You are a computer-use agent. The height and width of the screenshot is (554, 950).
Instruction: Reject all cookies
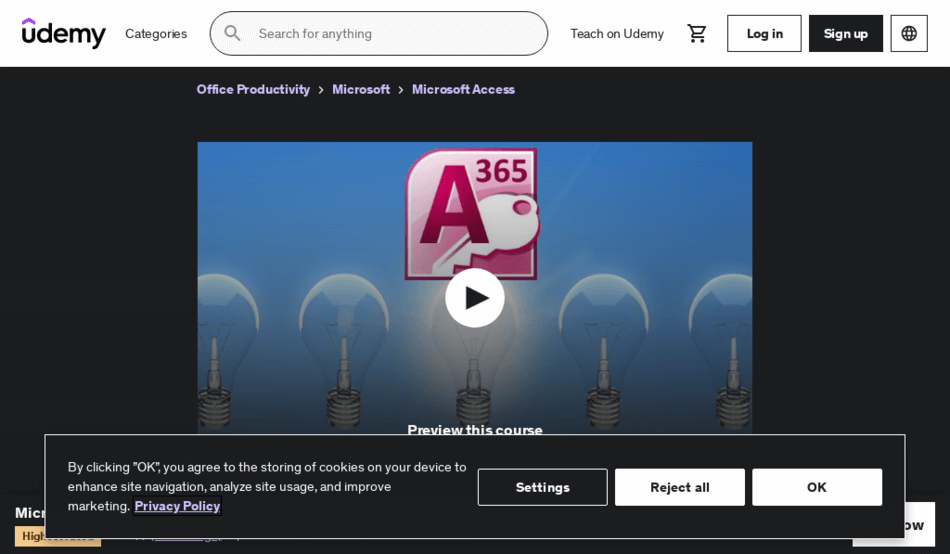coord(680,487)
